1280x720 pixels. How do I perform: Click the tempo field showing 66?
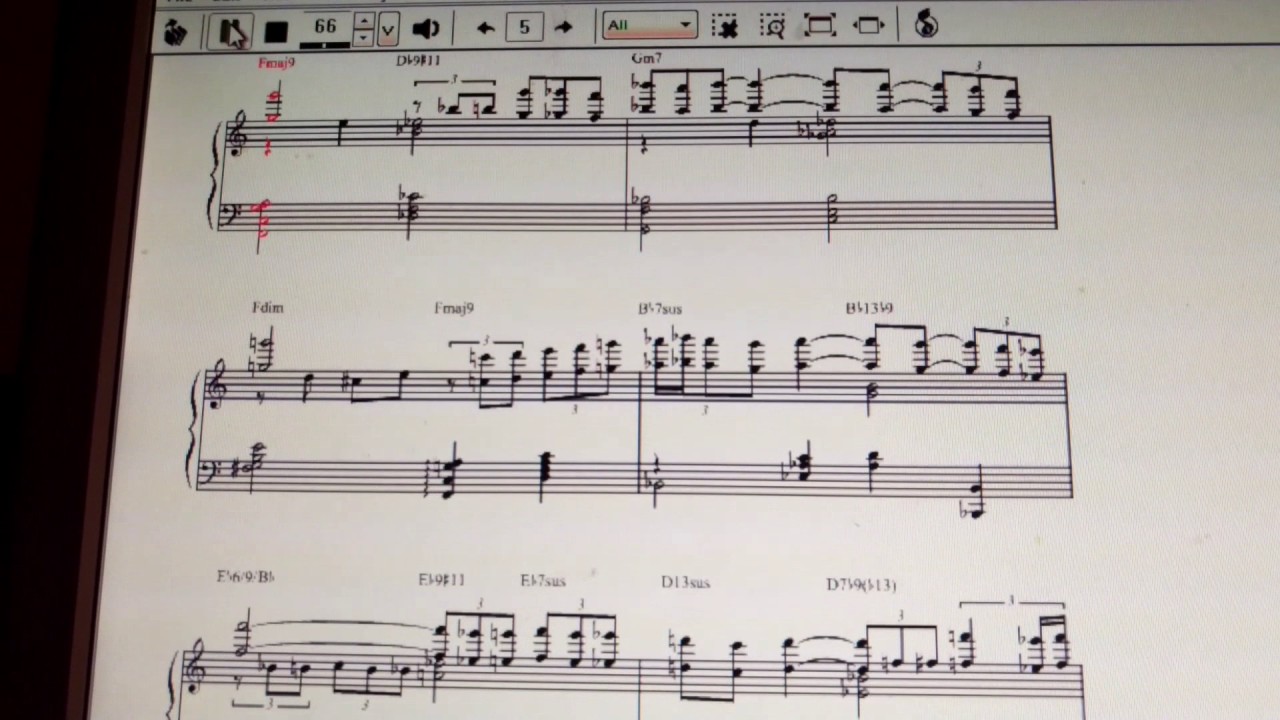(x=325, y=26)
